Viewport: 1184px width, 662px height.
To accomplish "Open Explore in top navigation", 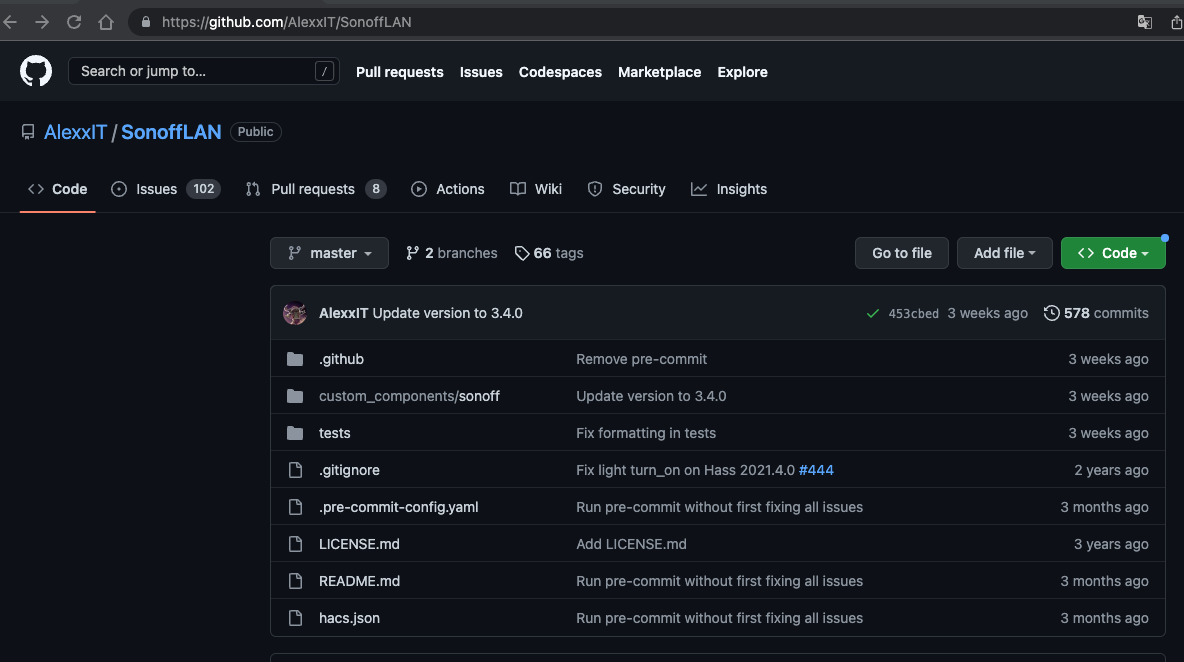I will point(742,72).
